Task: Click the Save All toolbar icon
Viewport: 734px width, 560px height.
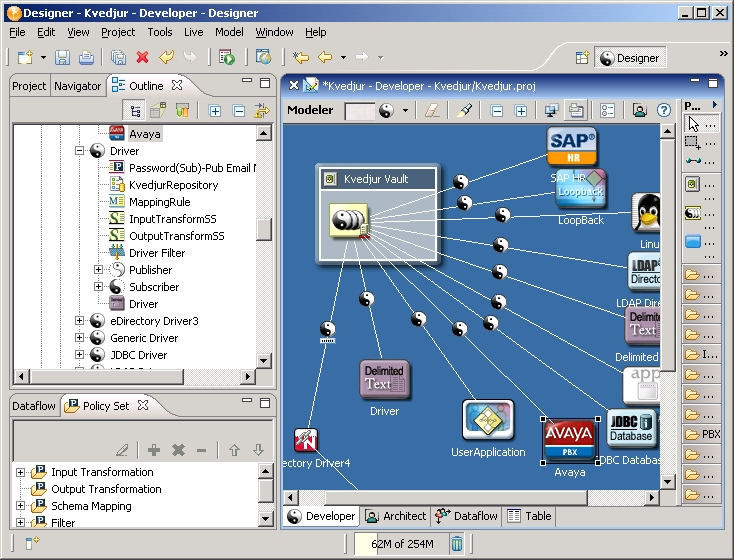Action: 118,58
